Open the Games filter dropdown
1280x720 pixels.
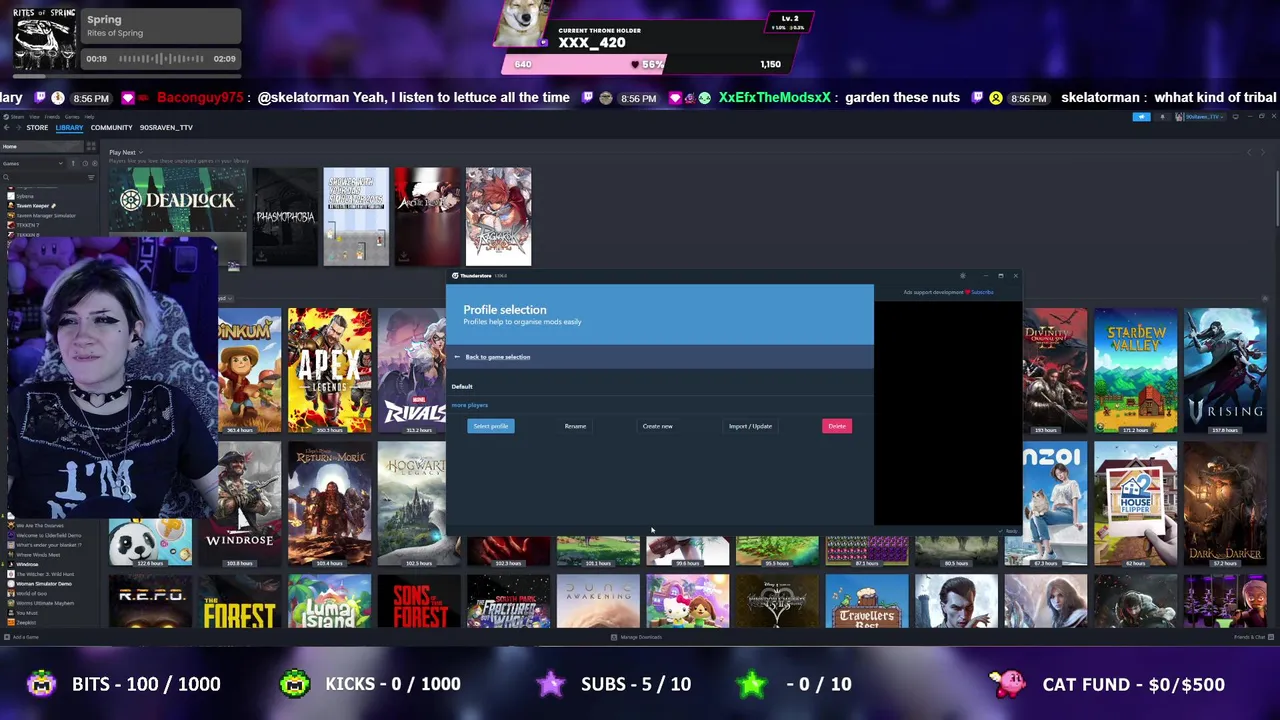(x=33, y=164)
